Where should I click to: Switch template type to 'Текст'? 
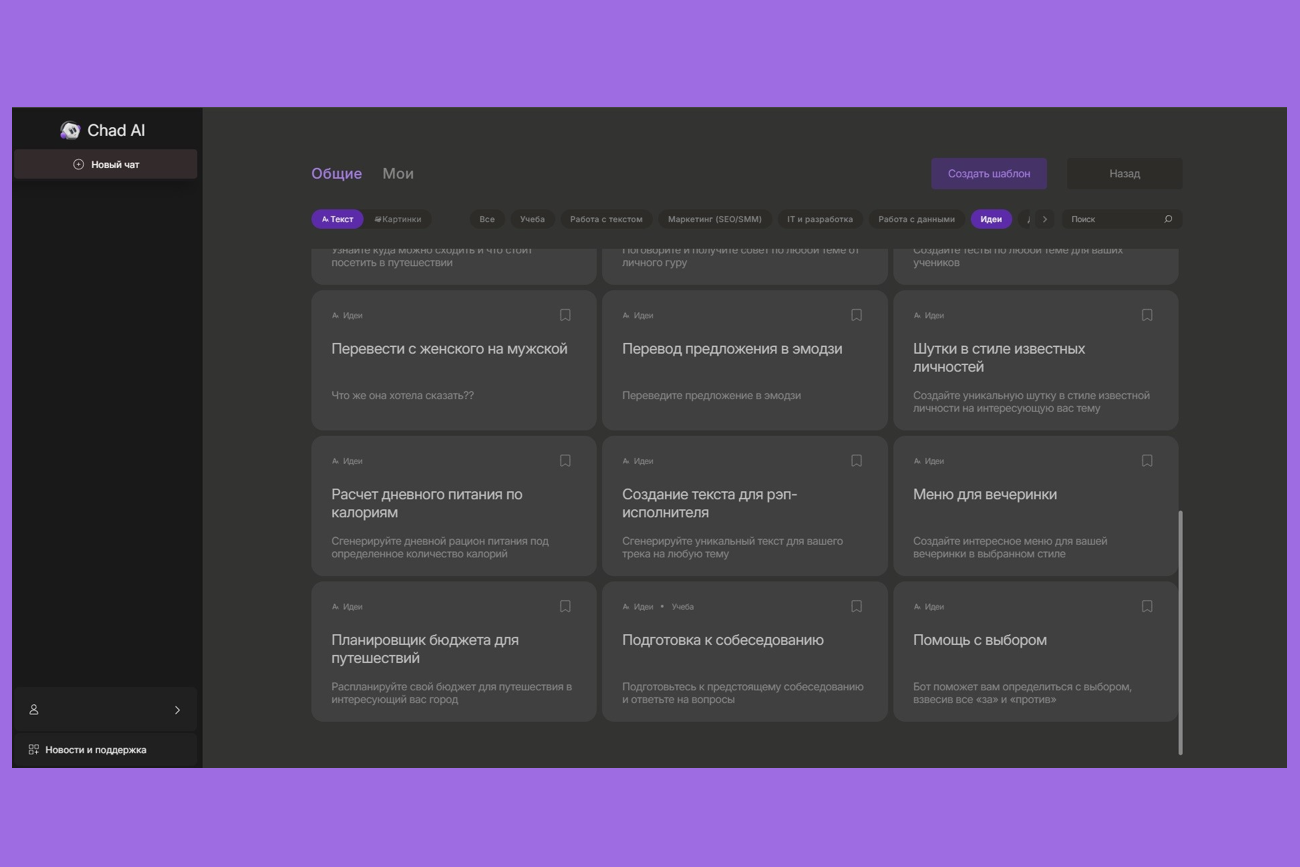coord(337,219)
